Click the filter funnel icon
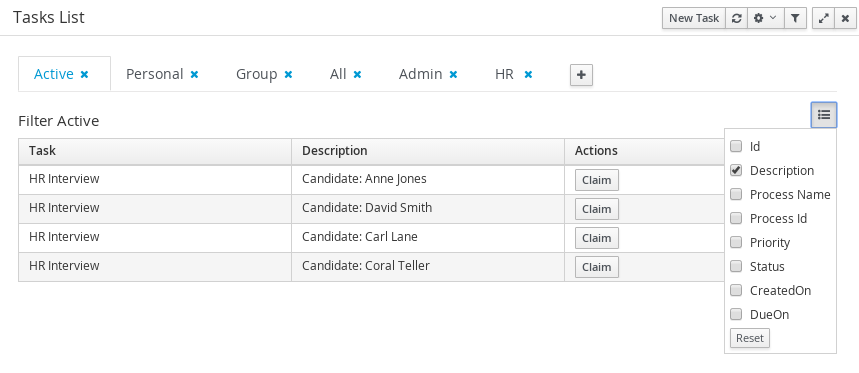 pyautogui.click(x=795, y=18)
